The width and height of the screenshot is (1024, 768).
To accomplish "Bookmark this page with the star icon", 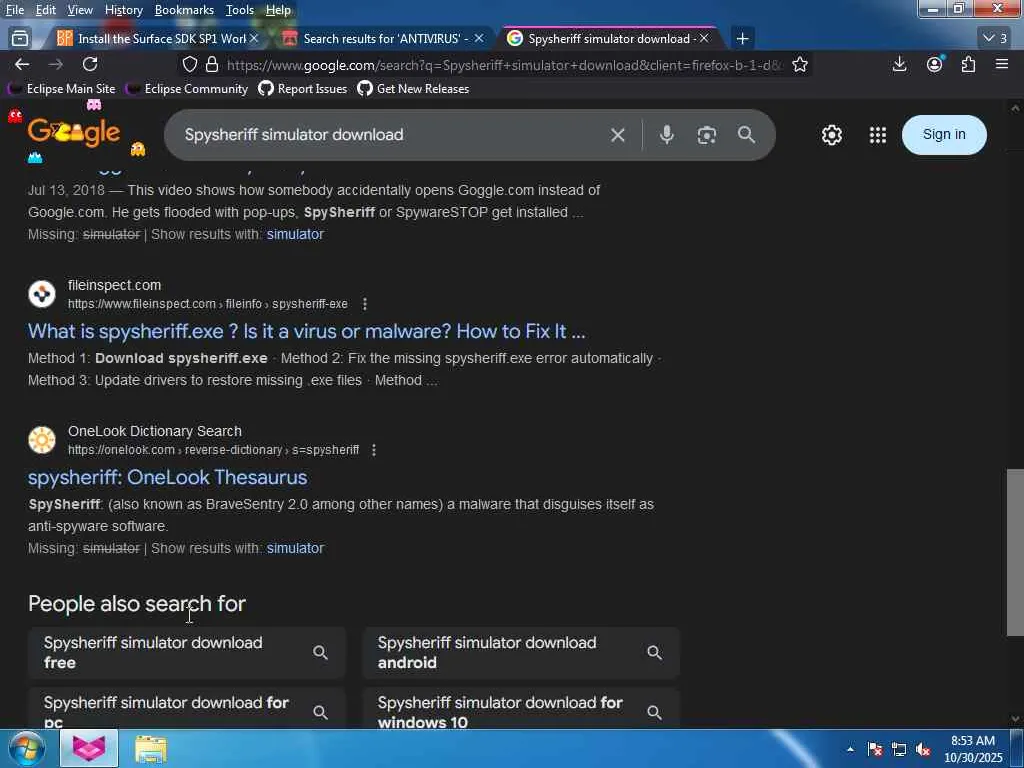I will (800, 64).
